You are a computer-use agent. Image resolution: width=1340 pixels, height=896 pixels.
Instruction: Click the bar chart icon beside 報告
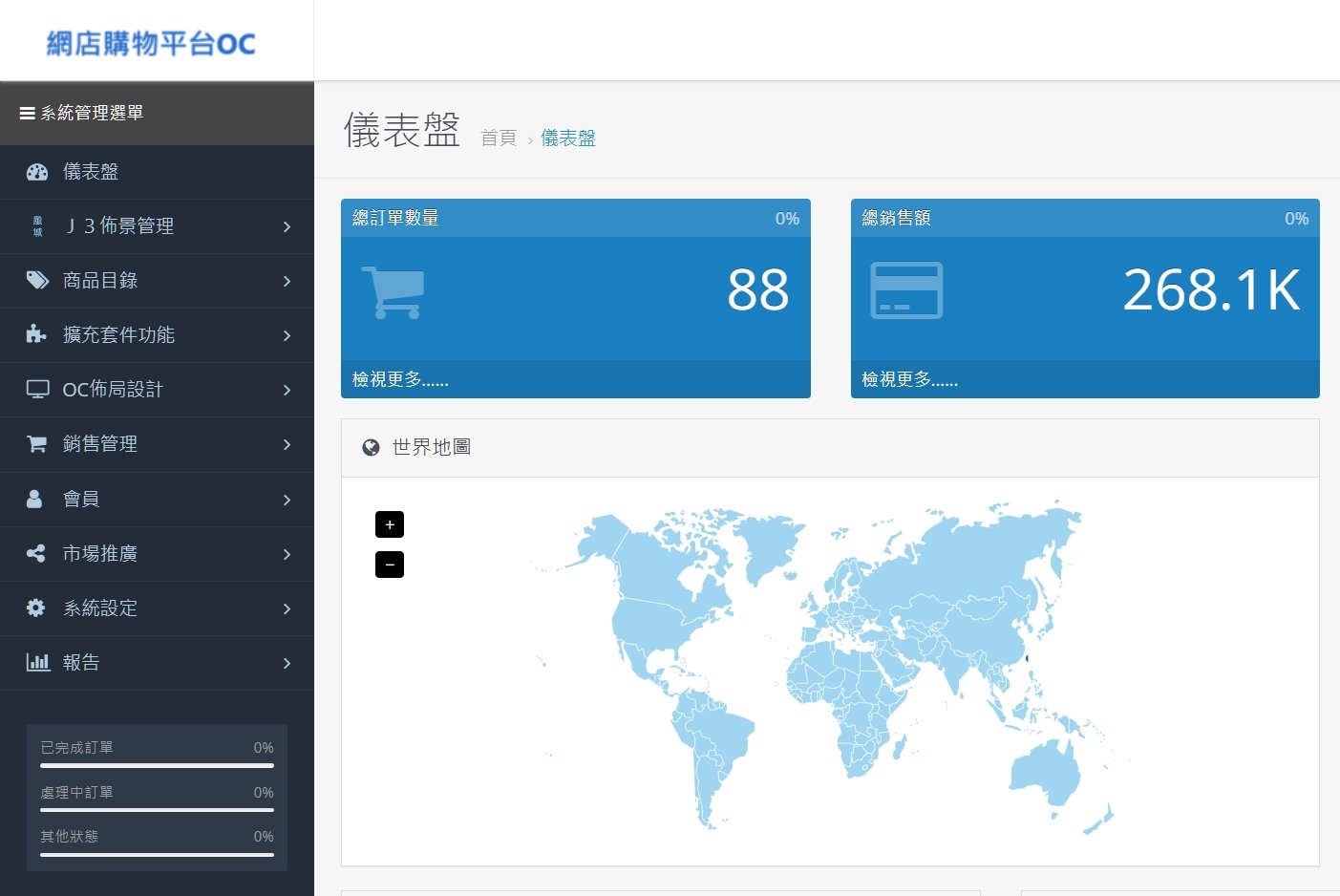37,662
